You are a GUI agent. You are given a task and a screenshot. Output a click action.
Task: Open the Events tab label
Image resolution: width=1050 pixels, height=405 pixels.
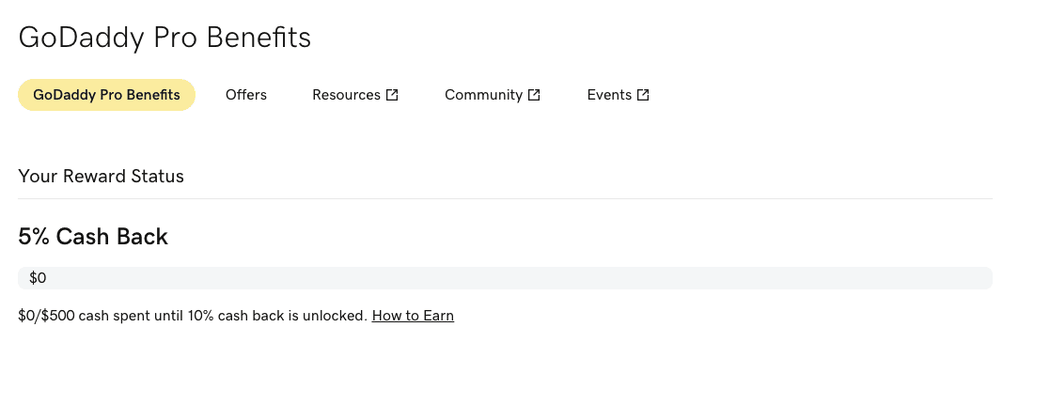(x=609, y=95)
